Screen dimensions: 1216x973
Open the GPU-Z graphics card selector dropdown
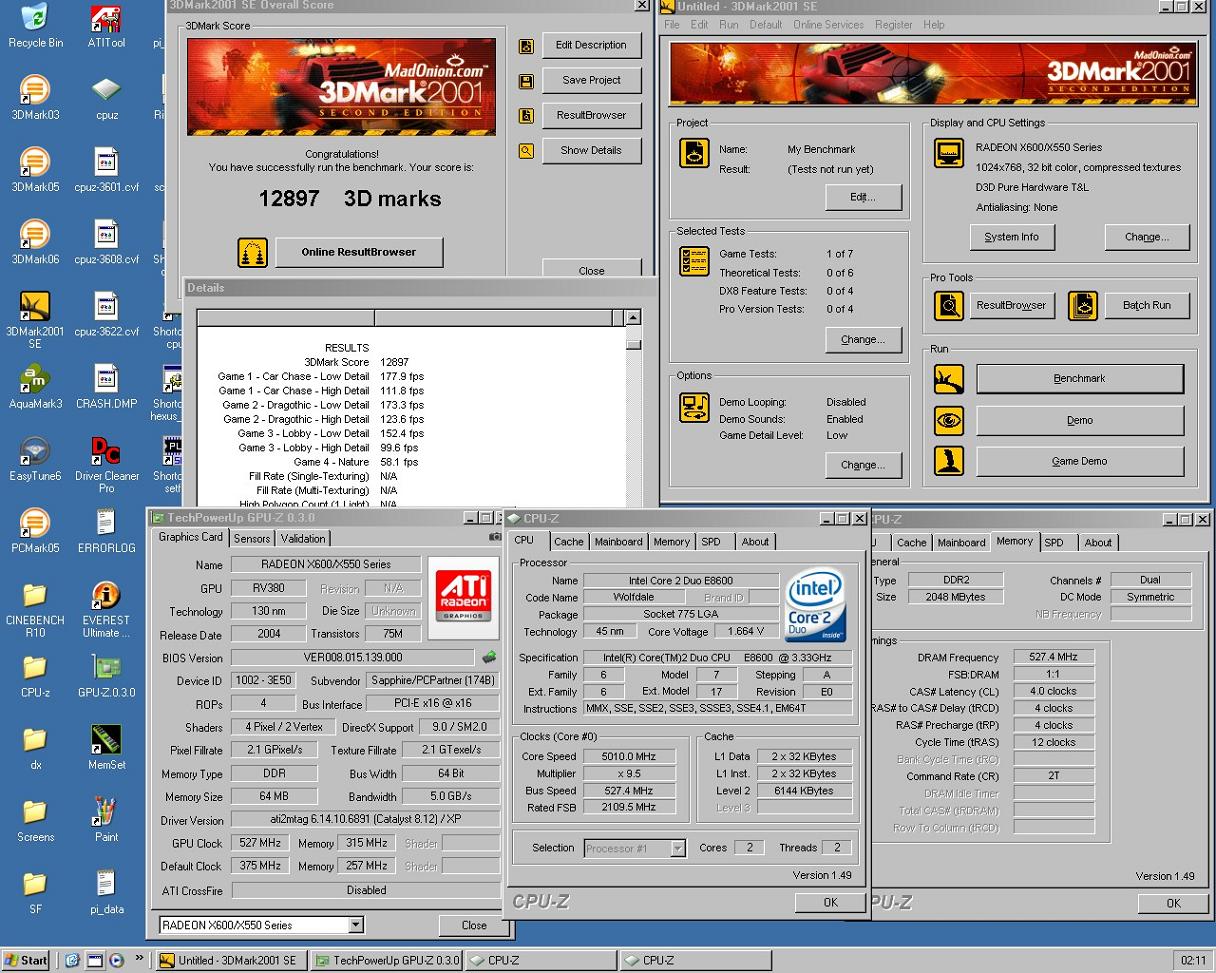pyautogui.click(x=356, y=925)
